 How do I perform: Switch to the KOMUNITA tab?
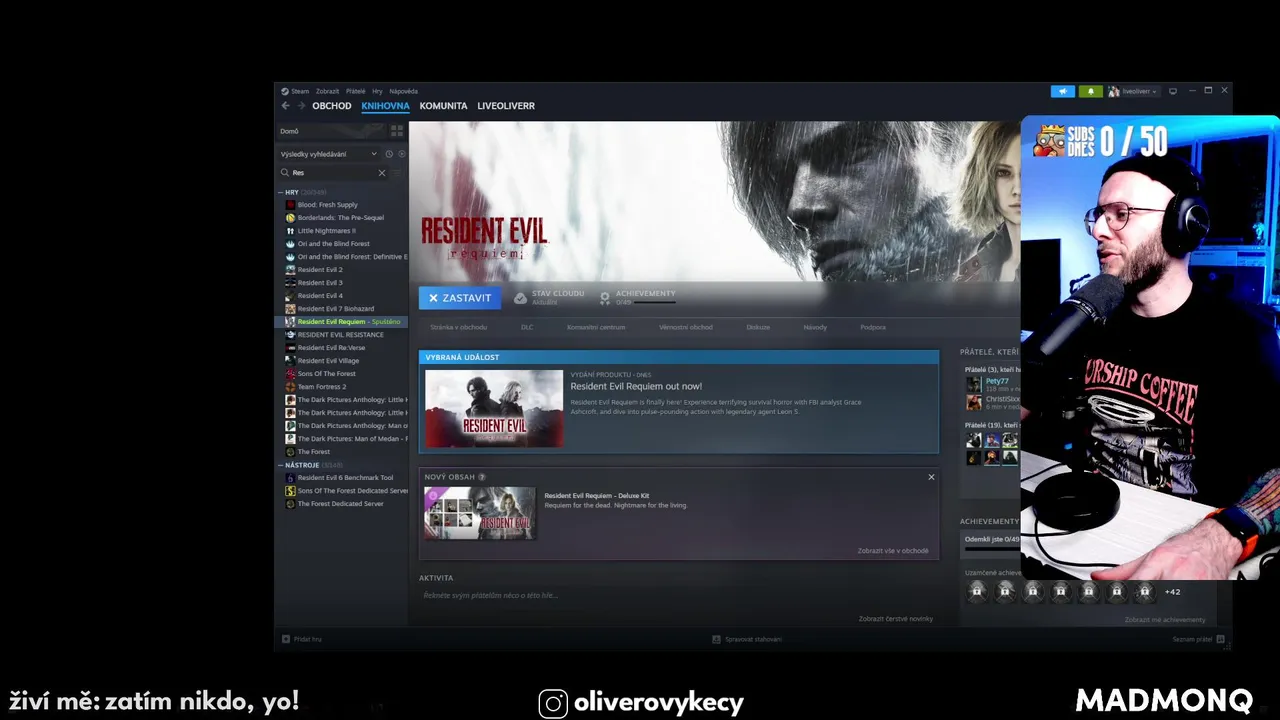point(443,106)
